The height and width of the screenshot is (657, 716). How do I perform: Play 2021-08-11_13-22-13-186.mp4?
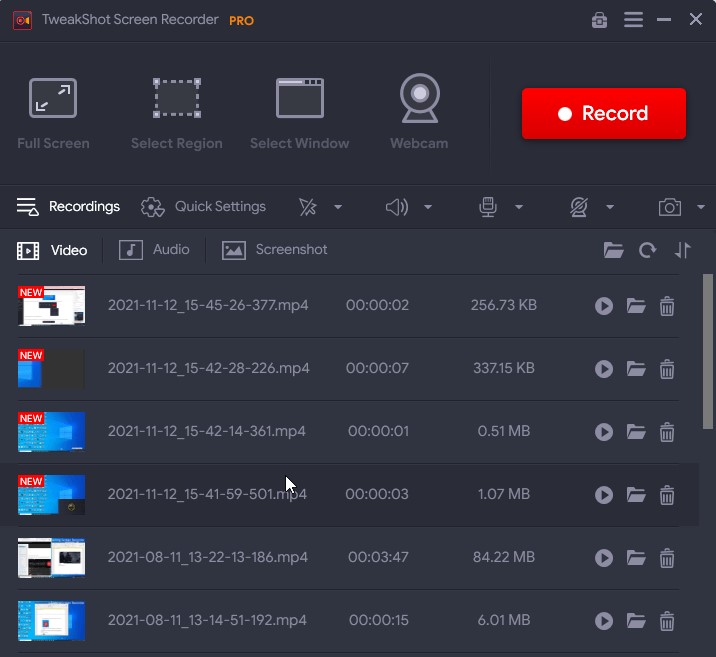coord(604,558)
